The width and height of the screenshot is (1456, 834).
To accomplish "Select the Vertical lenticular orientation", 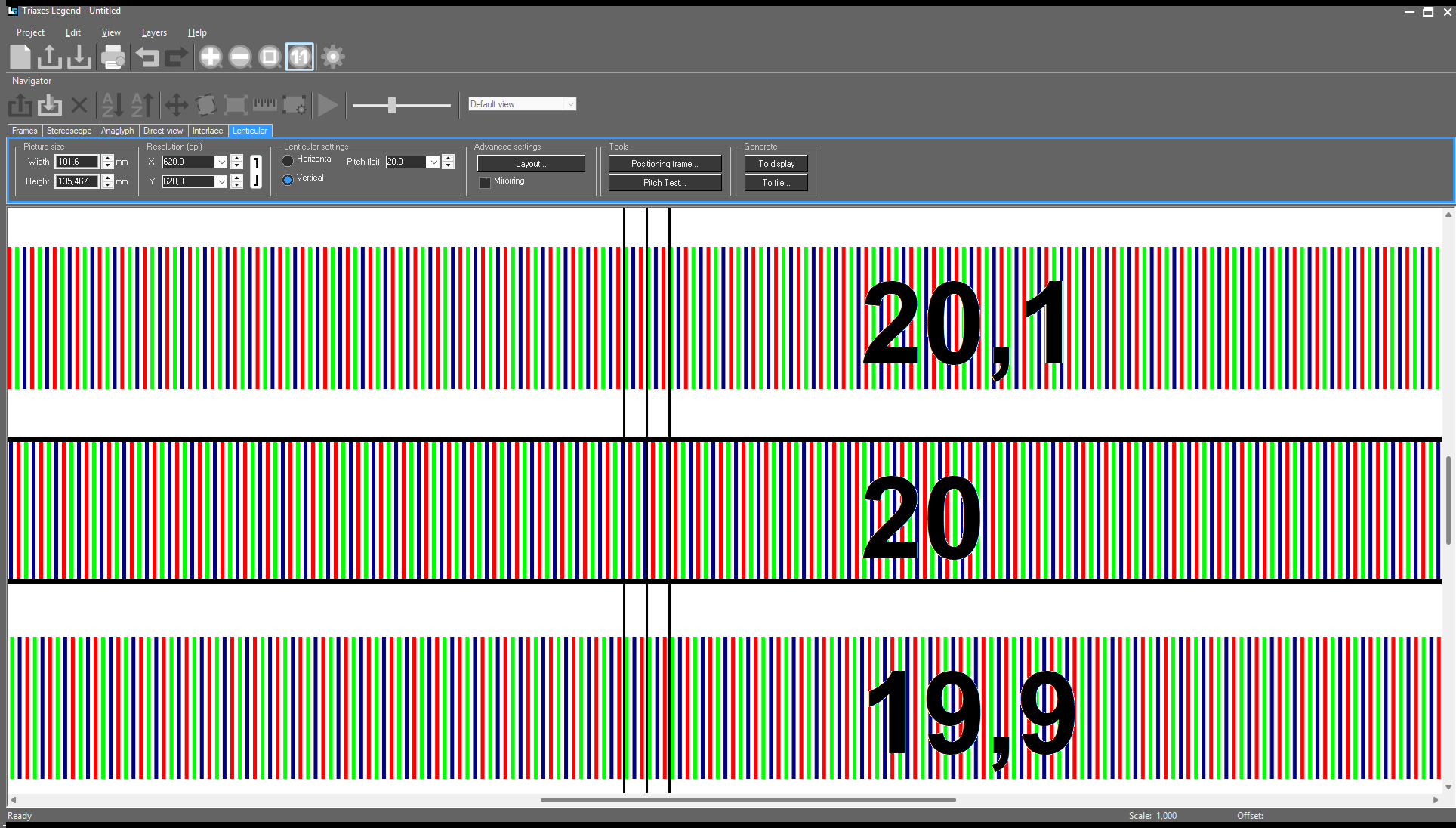I will [288, 179].
